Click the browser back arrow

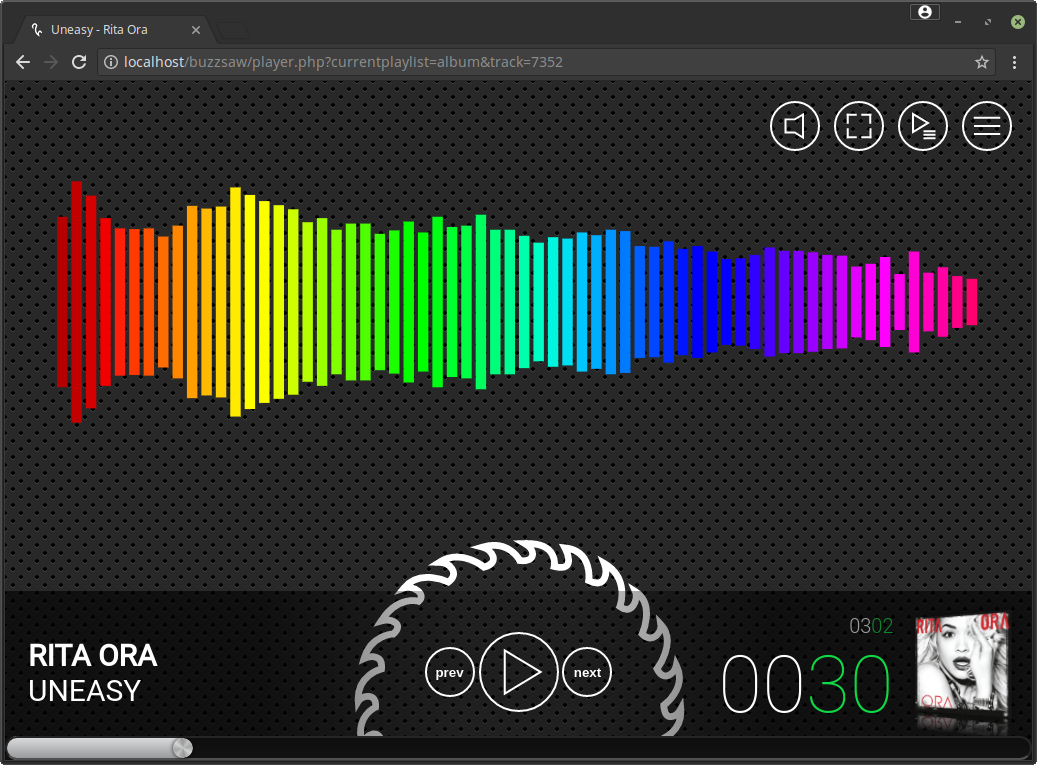(x=23, y=62)
